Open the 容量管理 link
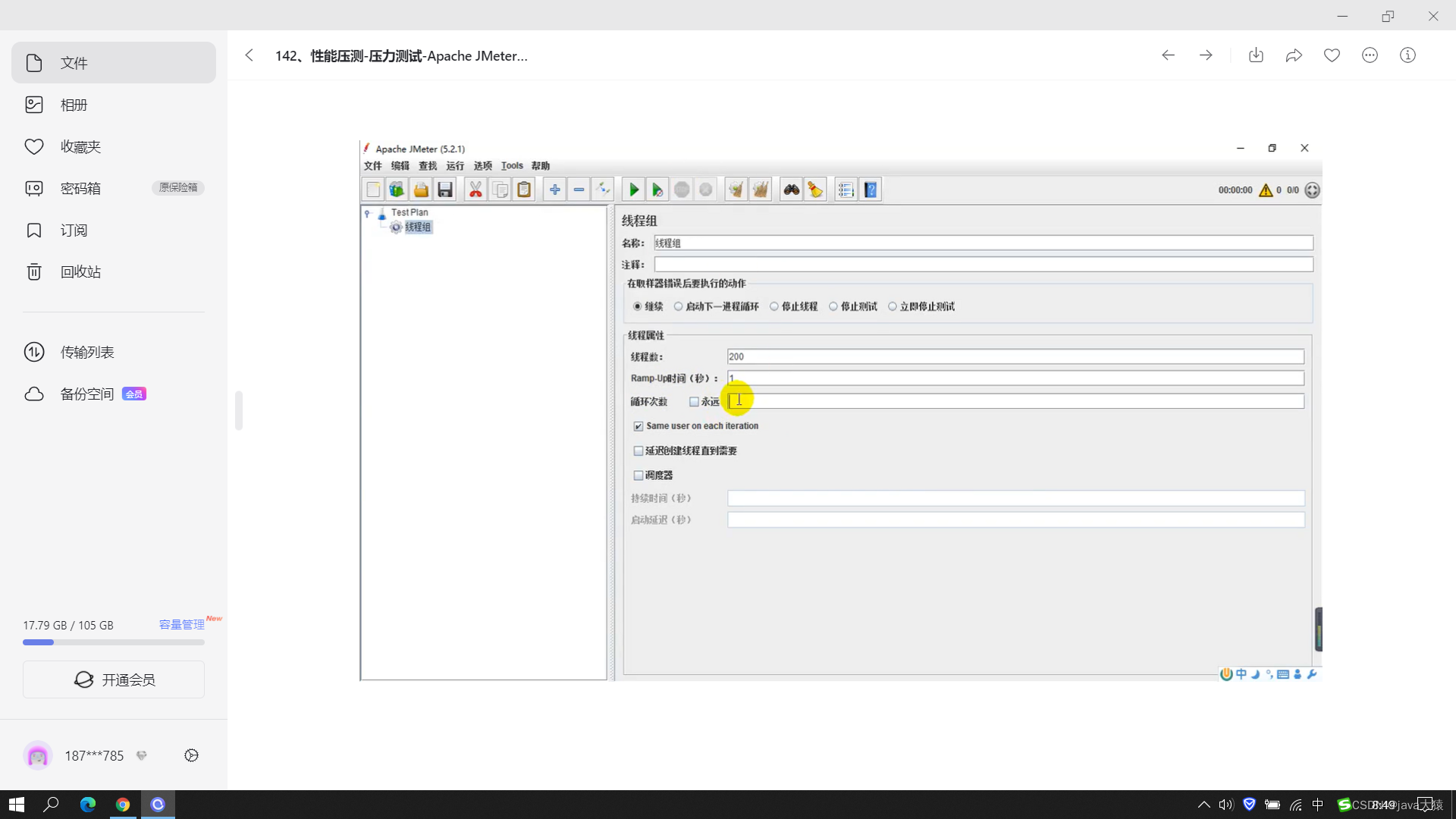The image size is (1456, 819). (x=181, y=625)
